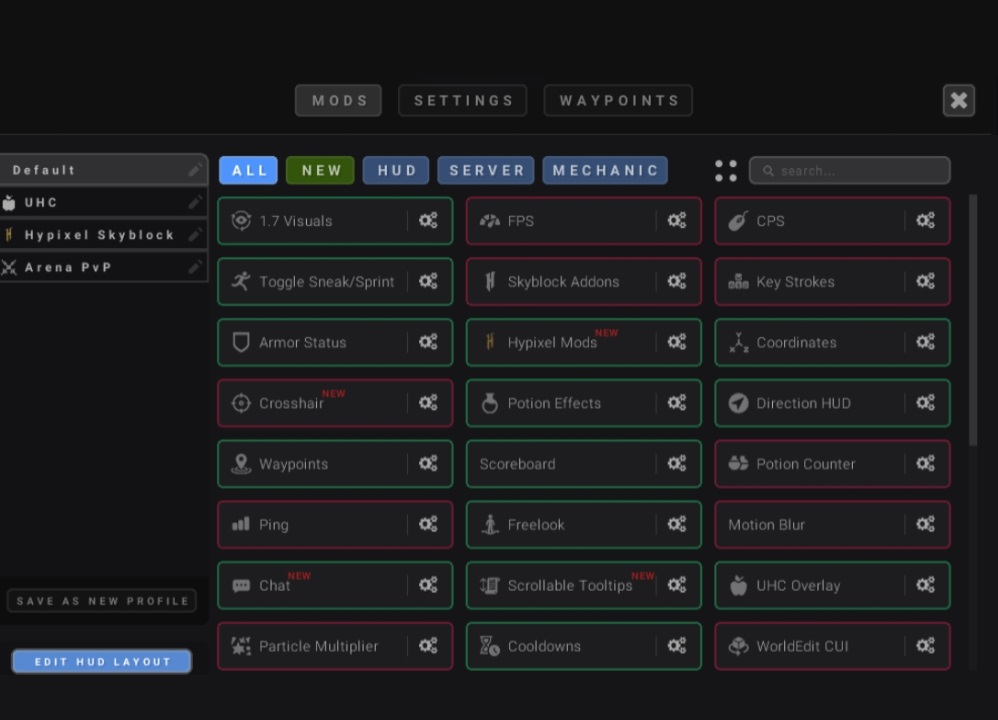This screenshot has width=998, height=720.
Task: Filter mods by HUD category
Action: pyautogui.click(x=396, y=171)
